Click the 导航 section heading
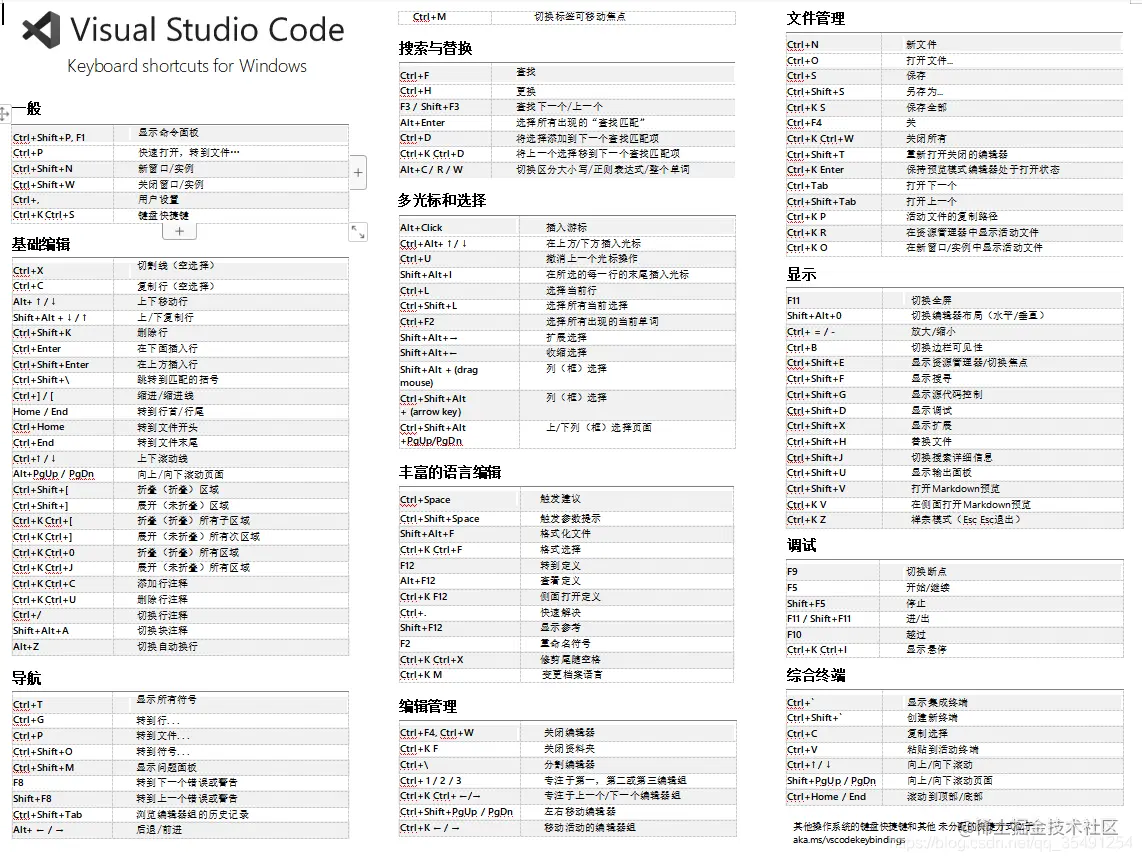The image size is (1142, 861). tap(26, 678)
